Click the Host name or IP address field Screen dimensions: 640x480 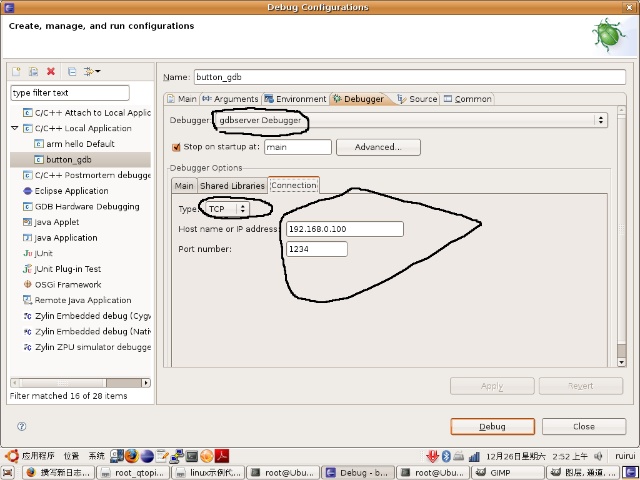coord(345,229)
